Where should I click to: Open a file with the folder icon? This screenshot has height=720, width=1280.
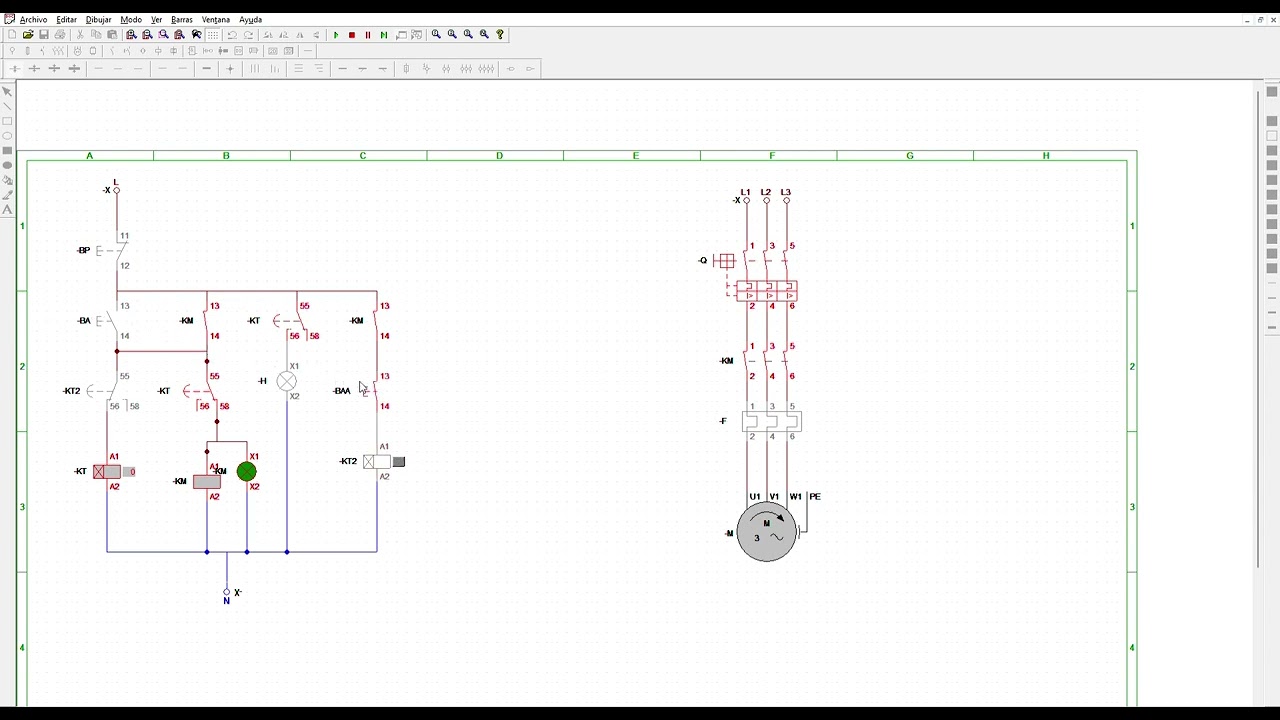tap(28, 35)
